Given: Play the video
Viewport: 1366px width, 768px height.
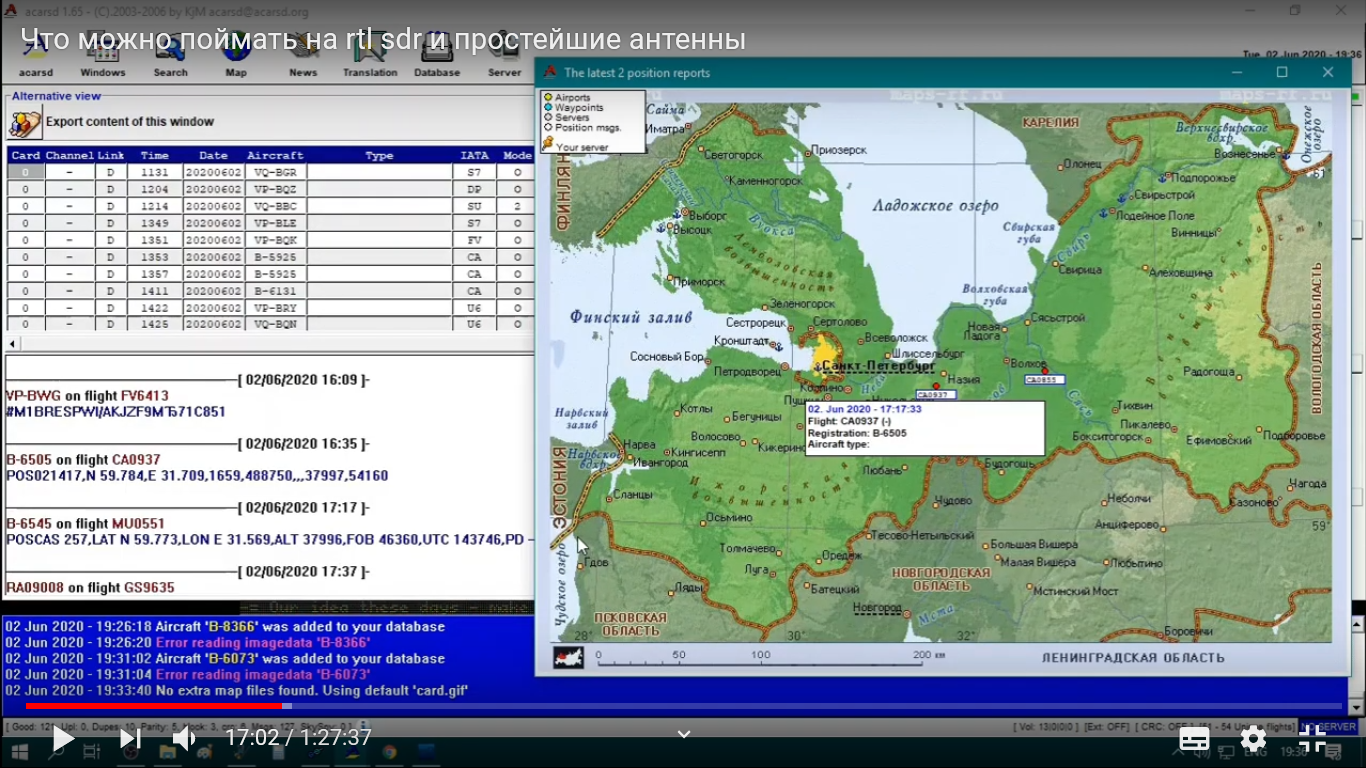Looking at the screenshot, I should pyautogui.click(x=63, y=738).
